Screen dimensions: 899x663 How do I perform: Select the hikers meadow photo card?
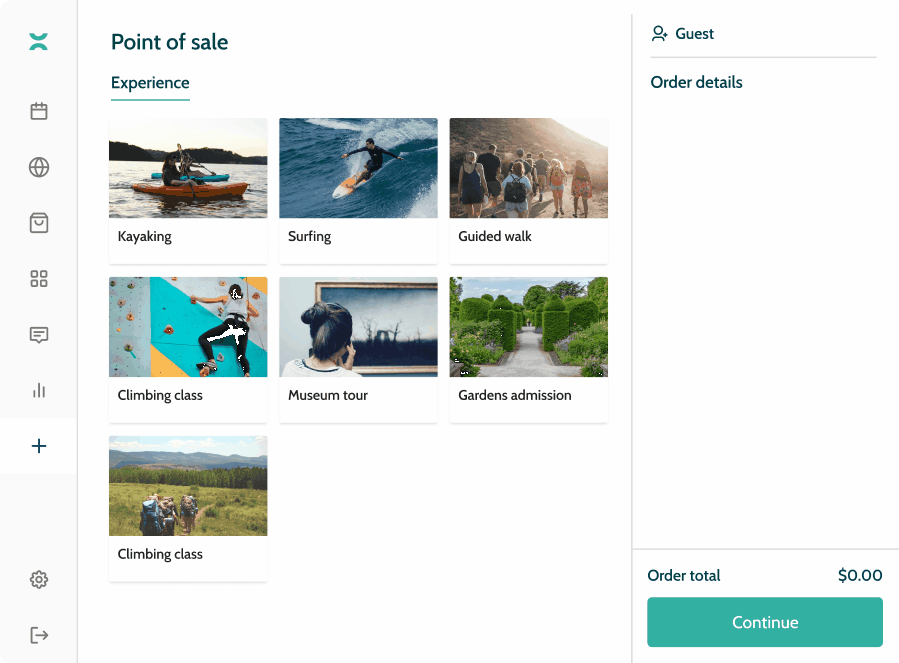[188, 487]
